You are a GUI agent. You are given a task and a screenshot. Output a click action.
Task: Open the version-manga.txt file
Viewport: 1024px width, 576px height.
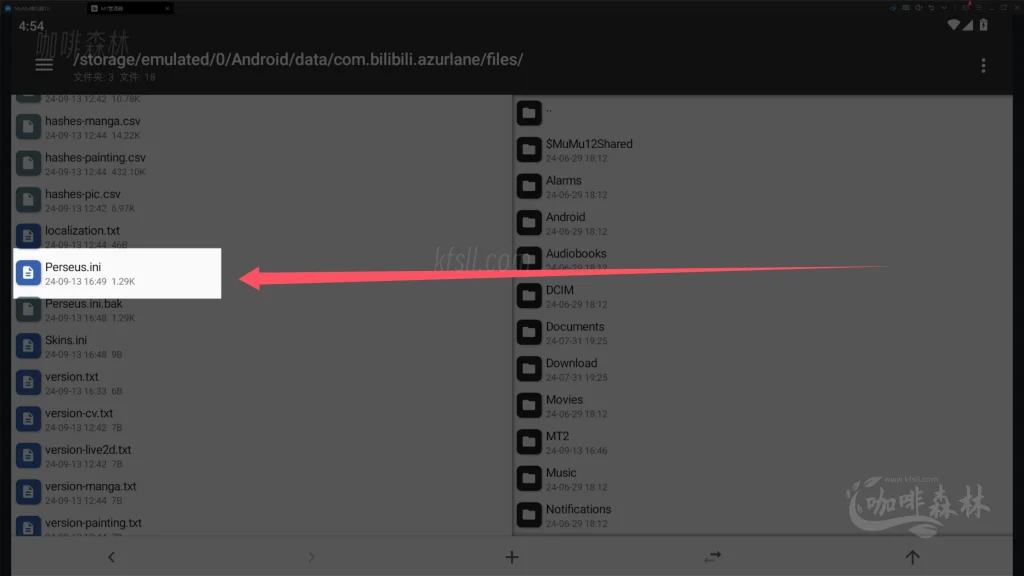(x=261, y=493)
